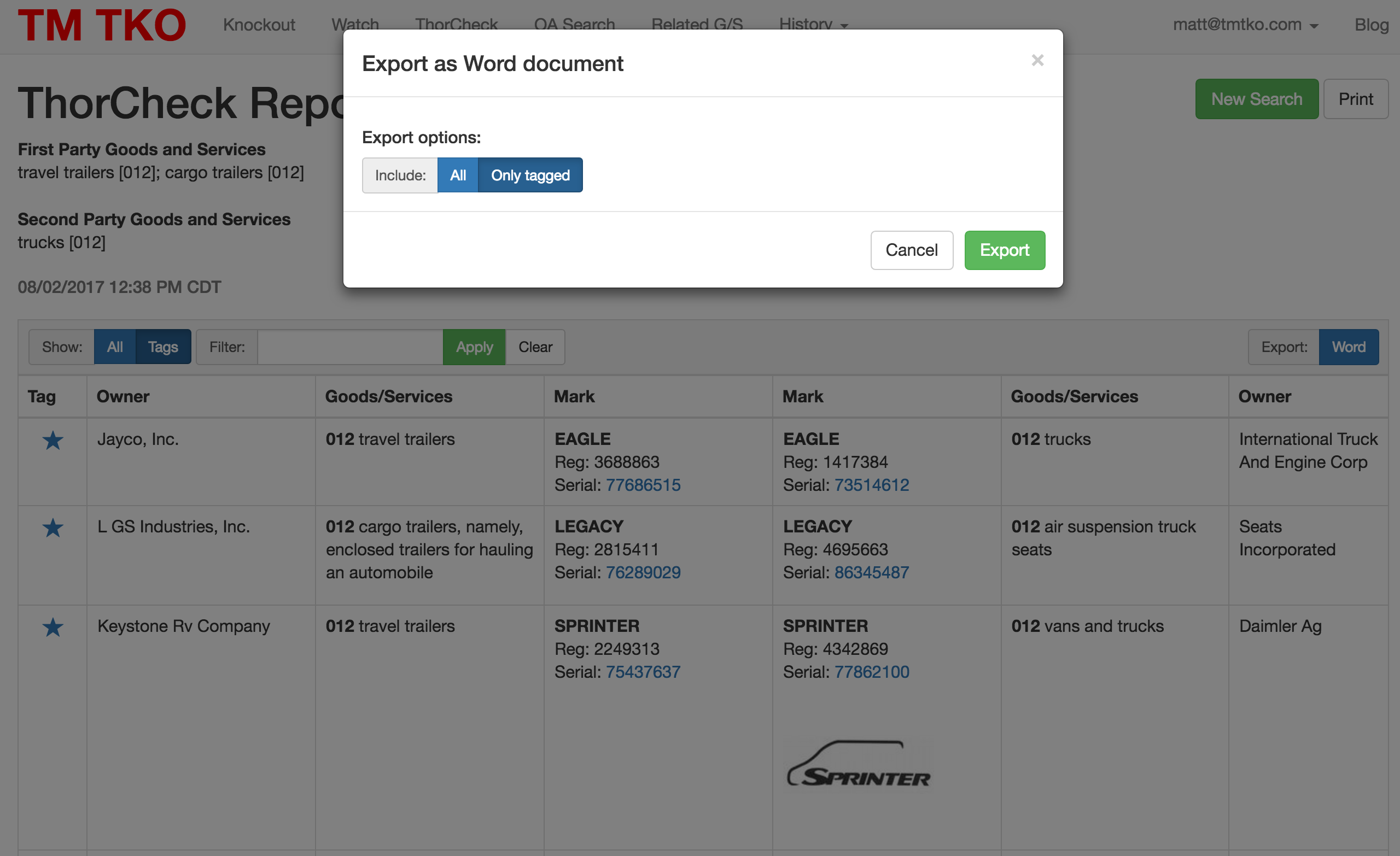Click in the Filter text field
This screenshot has width=1400, height=856.
pos(349,347)
